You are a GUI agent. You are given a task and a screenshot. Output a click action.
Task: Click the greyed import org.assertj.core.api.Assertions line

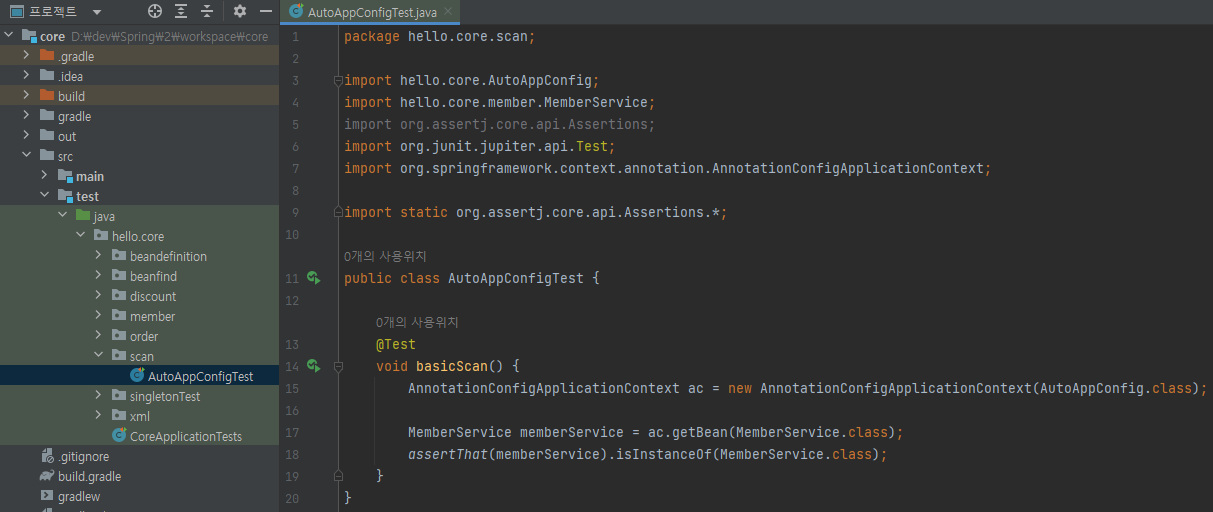pyautogui.click(x=500, y=124)
